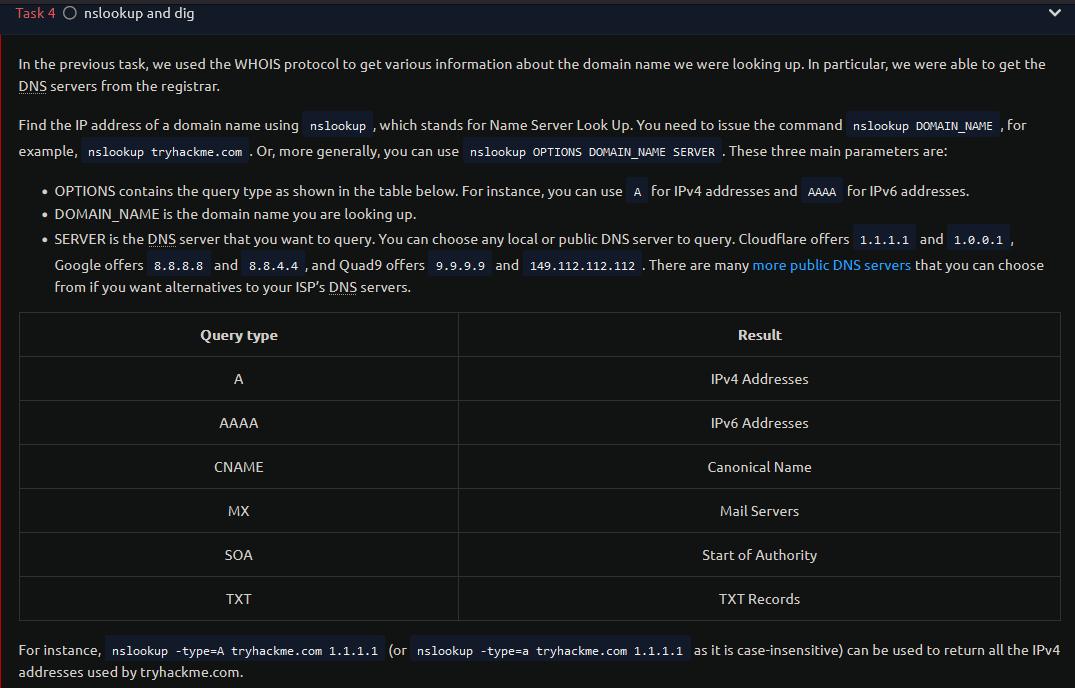Click the SOA table cell
This screenshot has height=688, width=1075.
coord(239,554)
